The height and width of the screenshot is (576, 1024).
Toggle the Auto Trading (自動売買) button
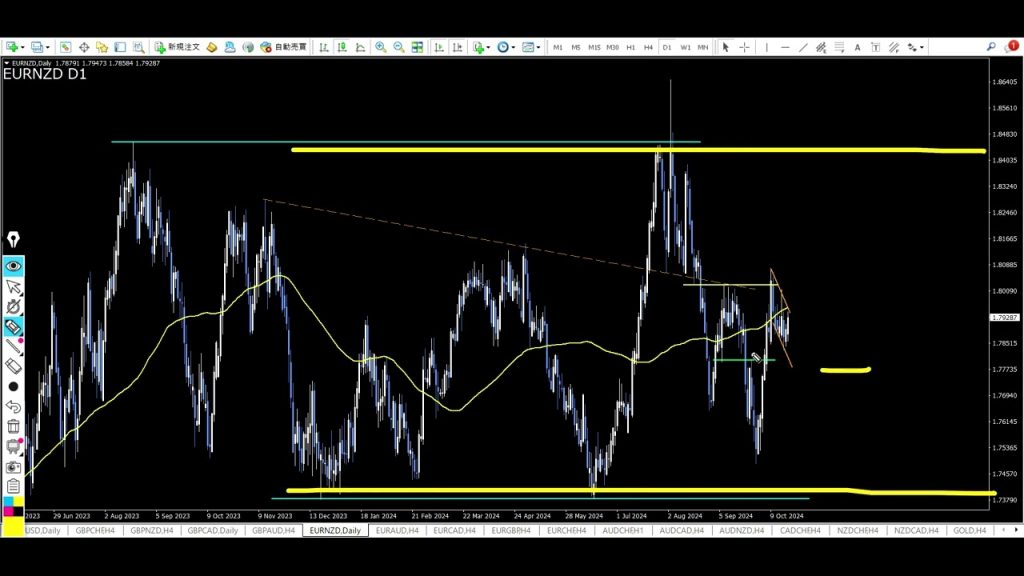tap(283, 47)
